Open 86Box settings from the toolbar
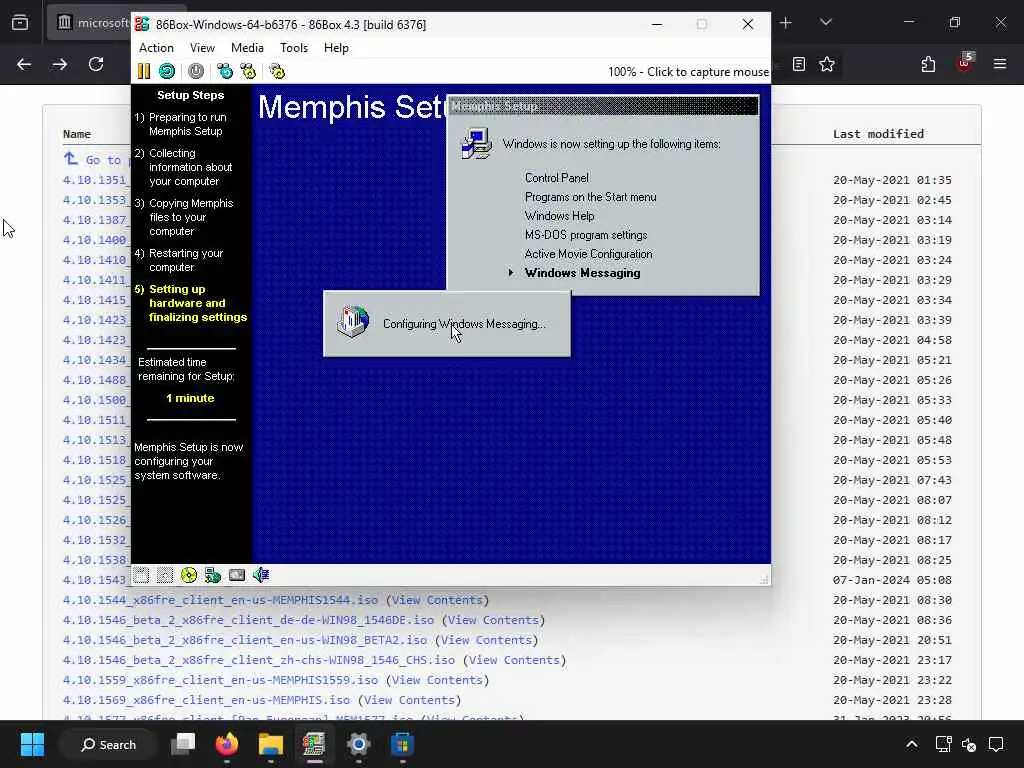 [278, 71]
